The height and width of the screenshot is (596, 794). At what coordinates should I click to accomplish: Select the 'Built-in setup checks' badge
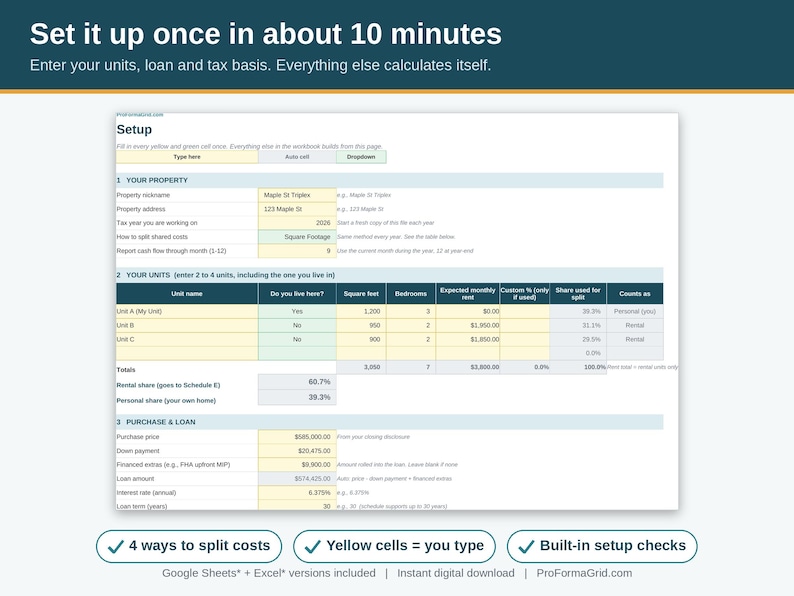602,546
